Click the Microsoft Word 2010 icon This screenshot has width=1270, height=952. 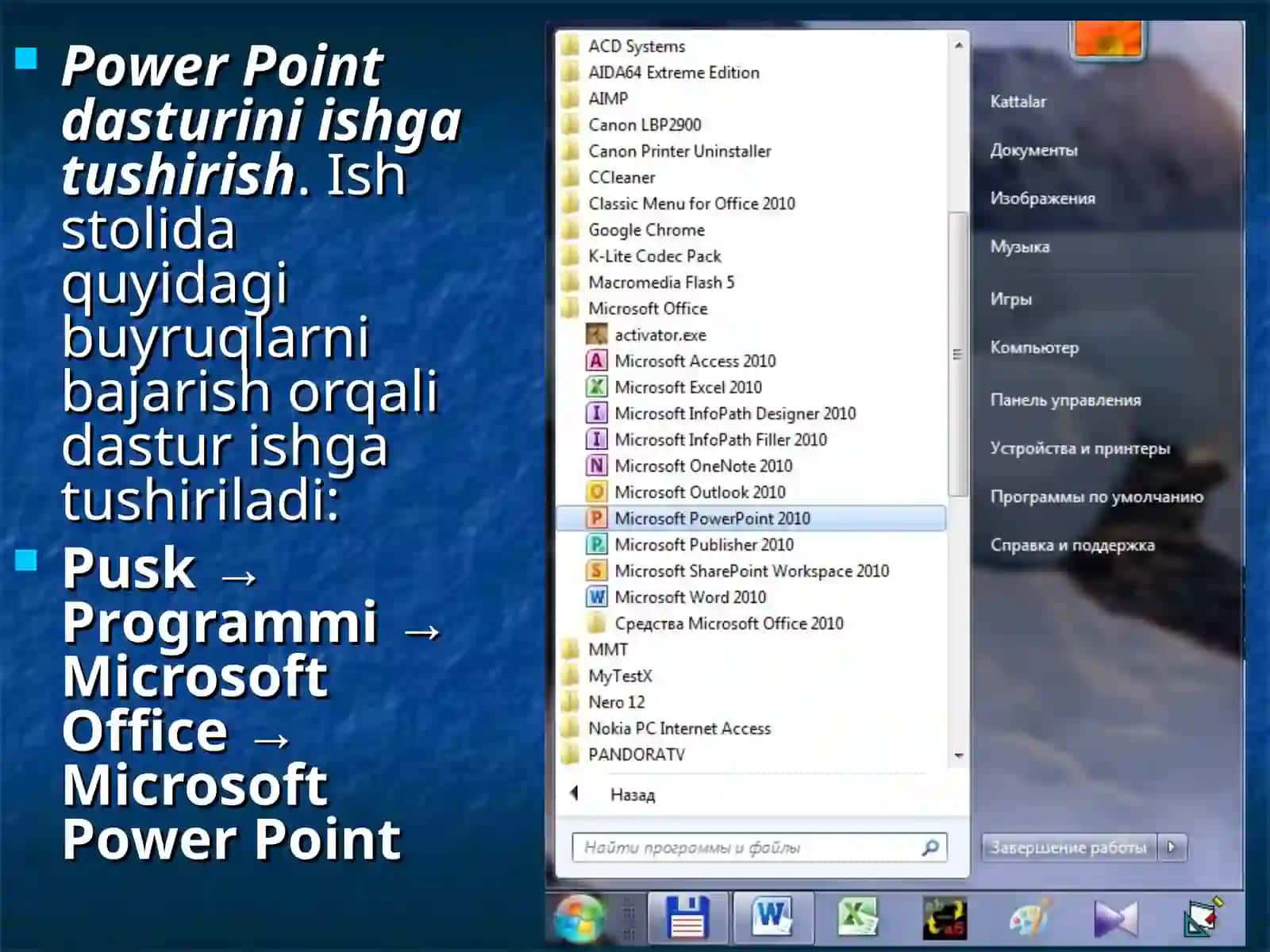596,597
